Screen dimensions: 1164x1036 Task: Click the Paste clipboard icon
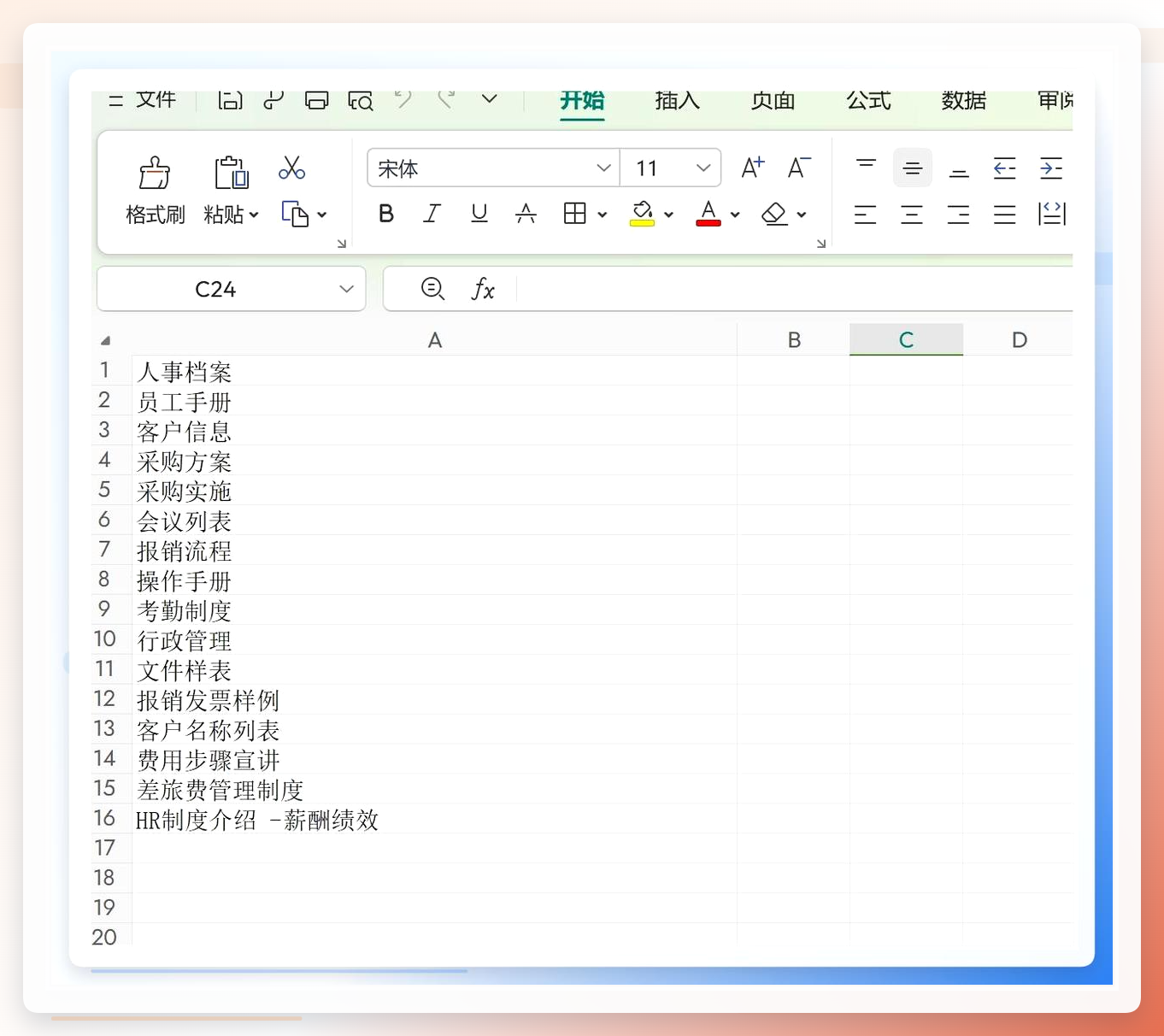[x=231, y=173]
